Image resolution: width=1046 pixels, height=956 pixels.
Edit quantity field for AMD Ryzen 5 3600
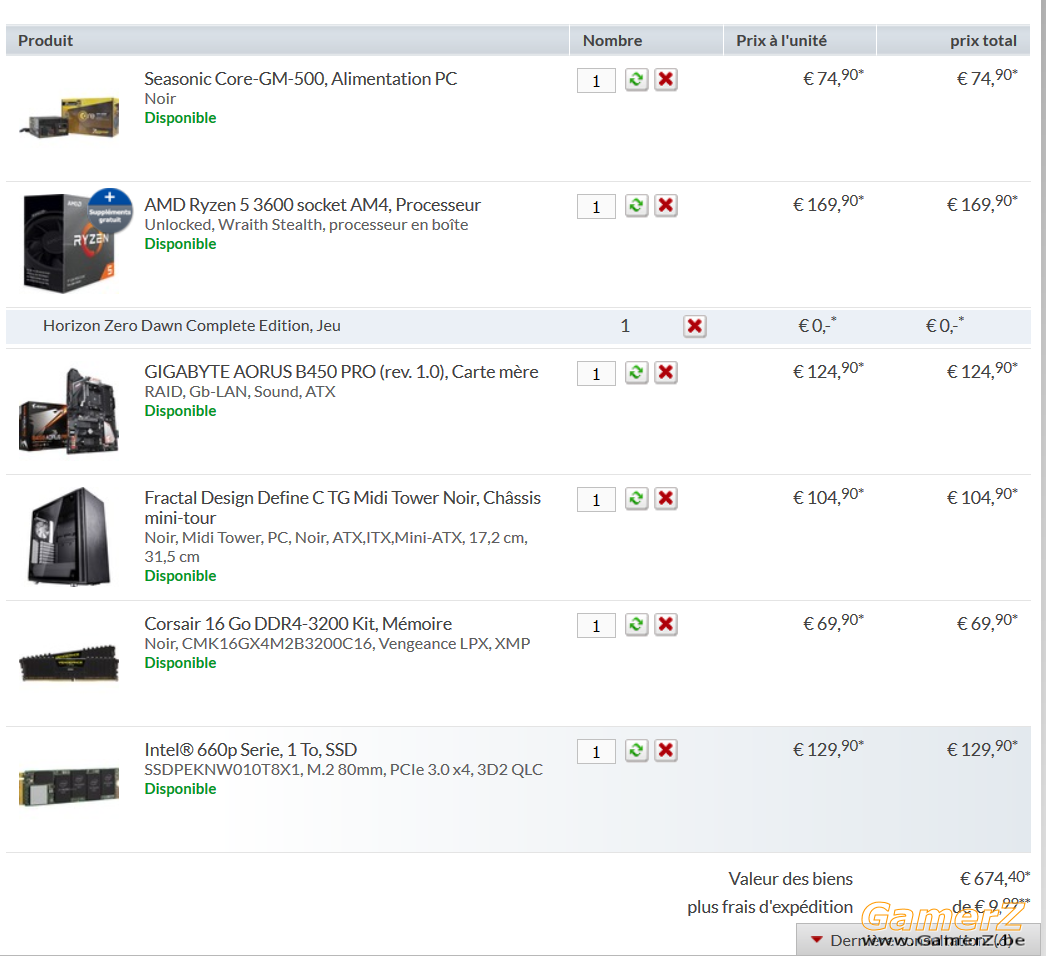pos(596,207)
